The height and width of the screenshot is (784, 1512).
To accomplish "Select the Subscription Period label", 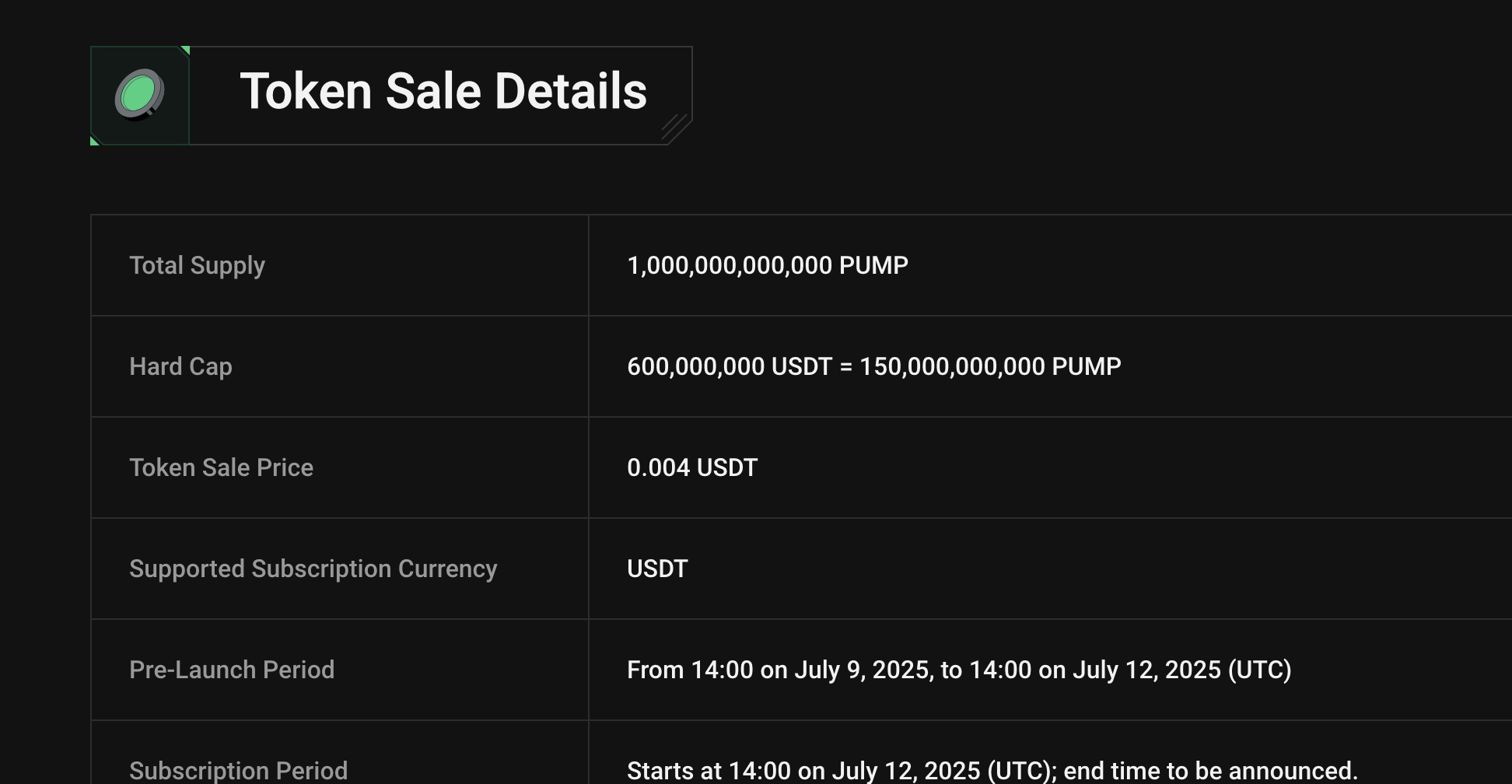I will tap(238, 771).
